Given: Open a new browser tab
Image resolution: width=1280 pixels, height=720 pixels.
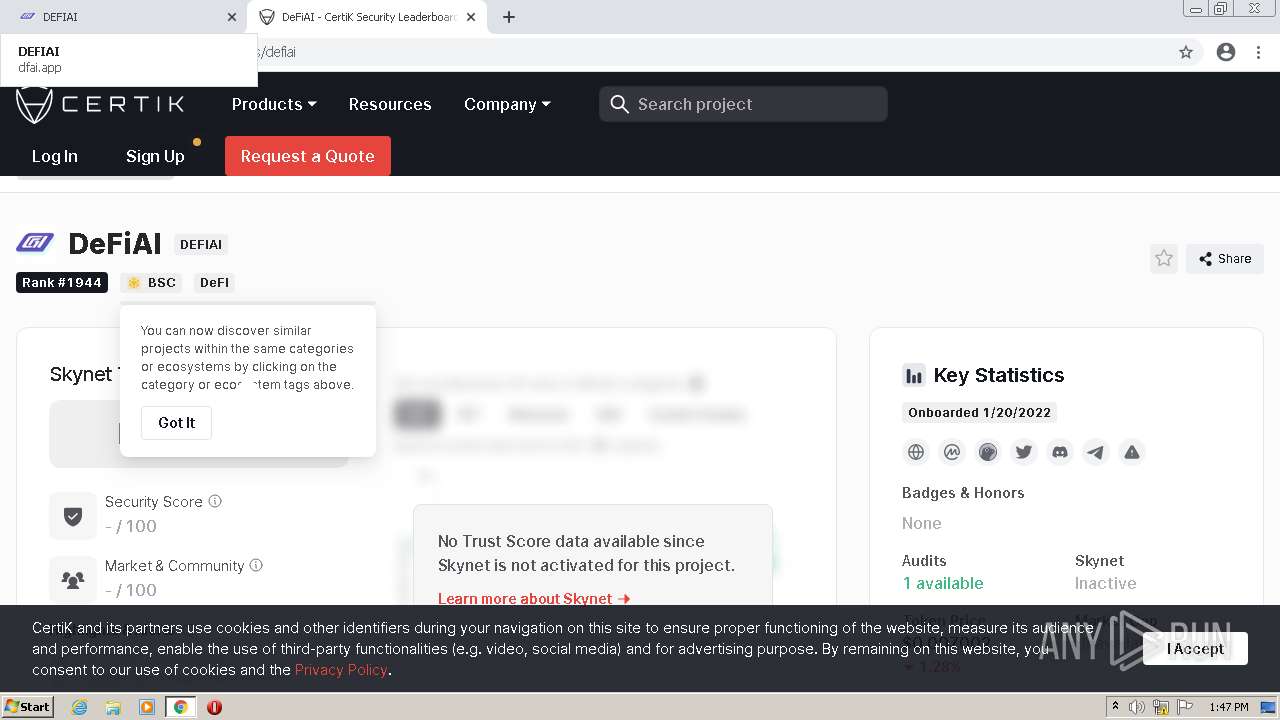Looking at the screenshot, I should (509, 17).
